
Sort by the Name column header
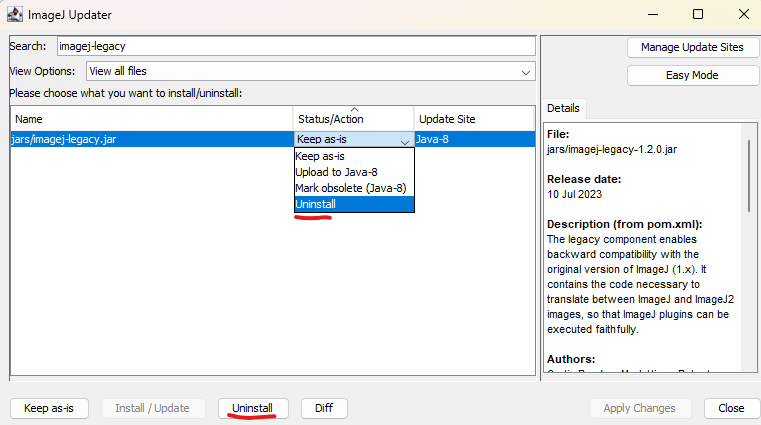pos(151,119)
